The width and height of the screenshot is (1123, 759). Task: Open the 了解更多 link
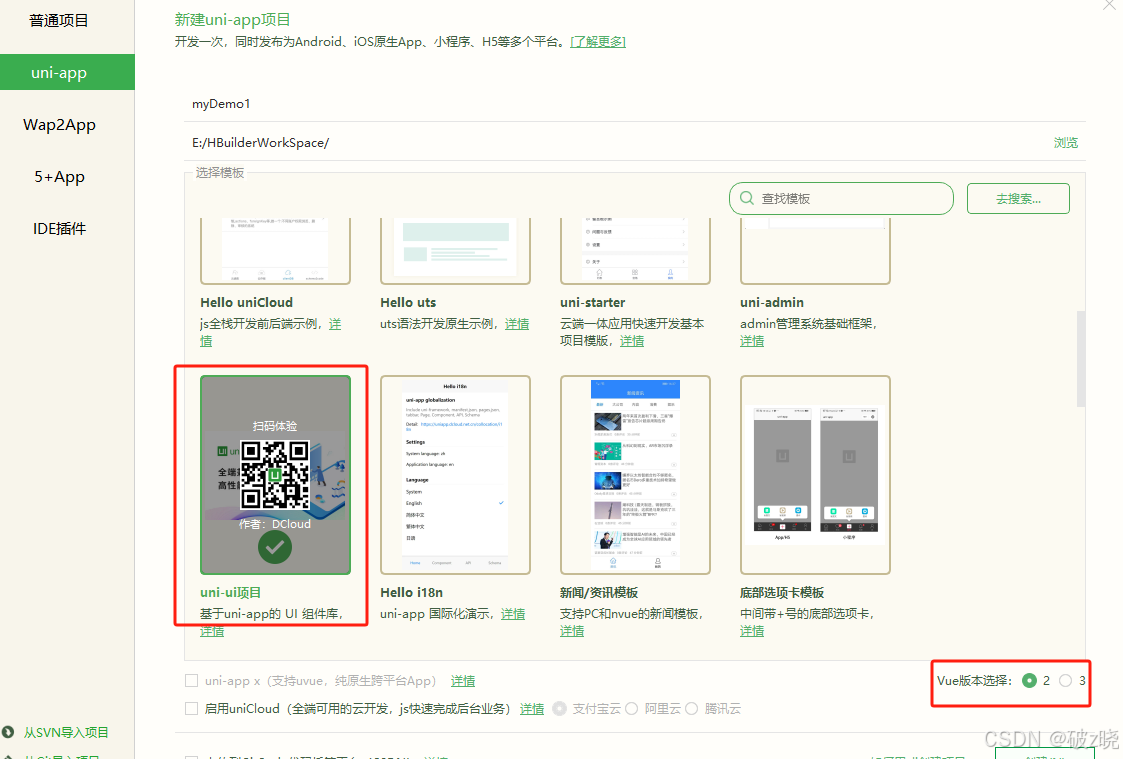tap(598, 42)
